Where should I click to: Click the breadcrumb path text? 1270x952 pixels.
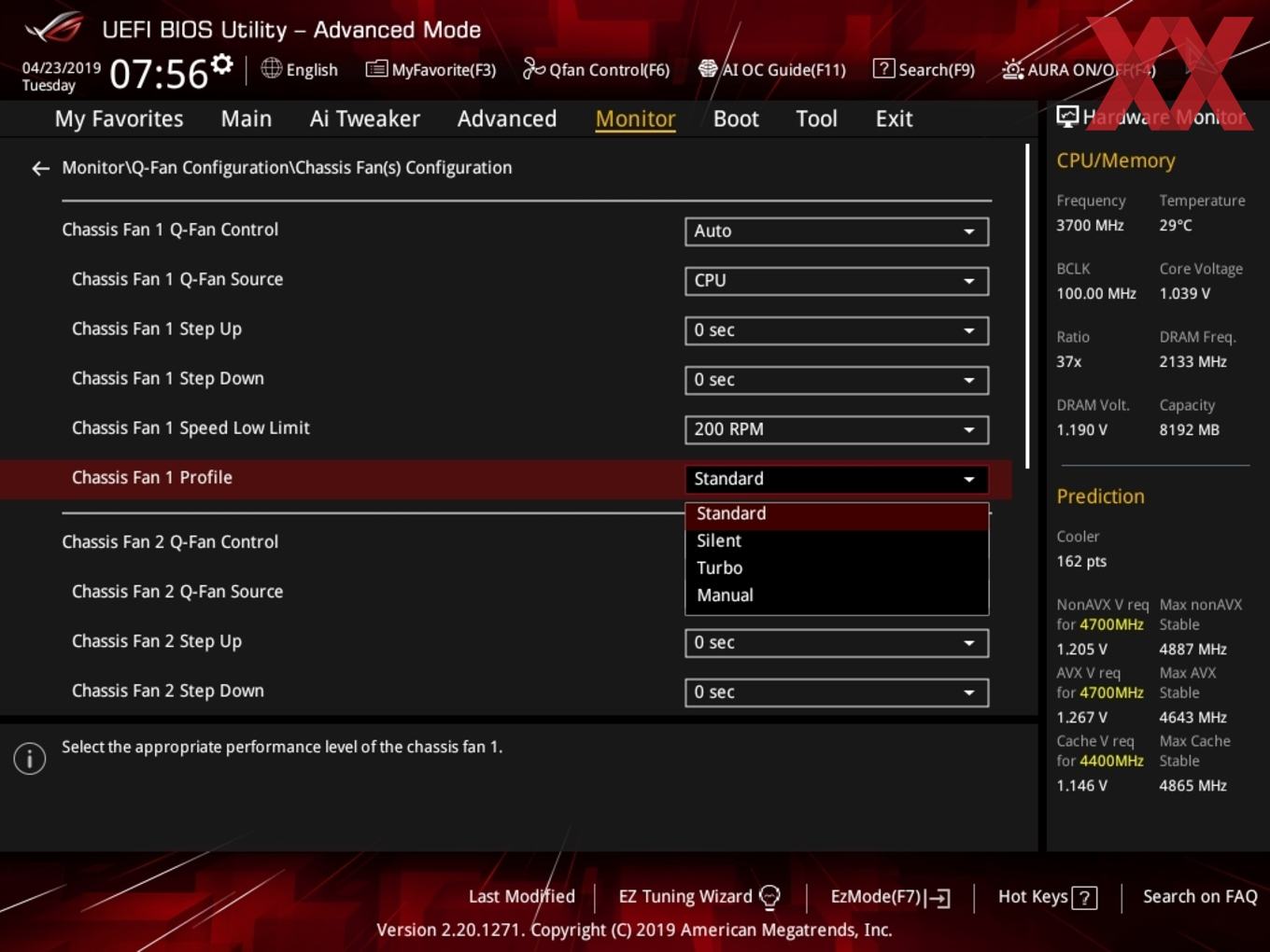[x=287, y=168]
